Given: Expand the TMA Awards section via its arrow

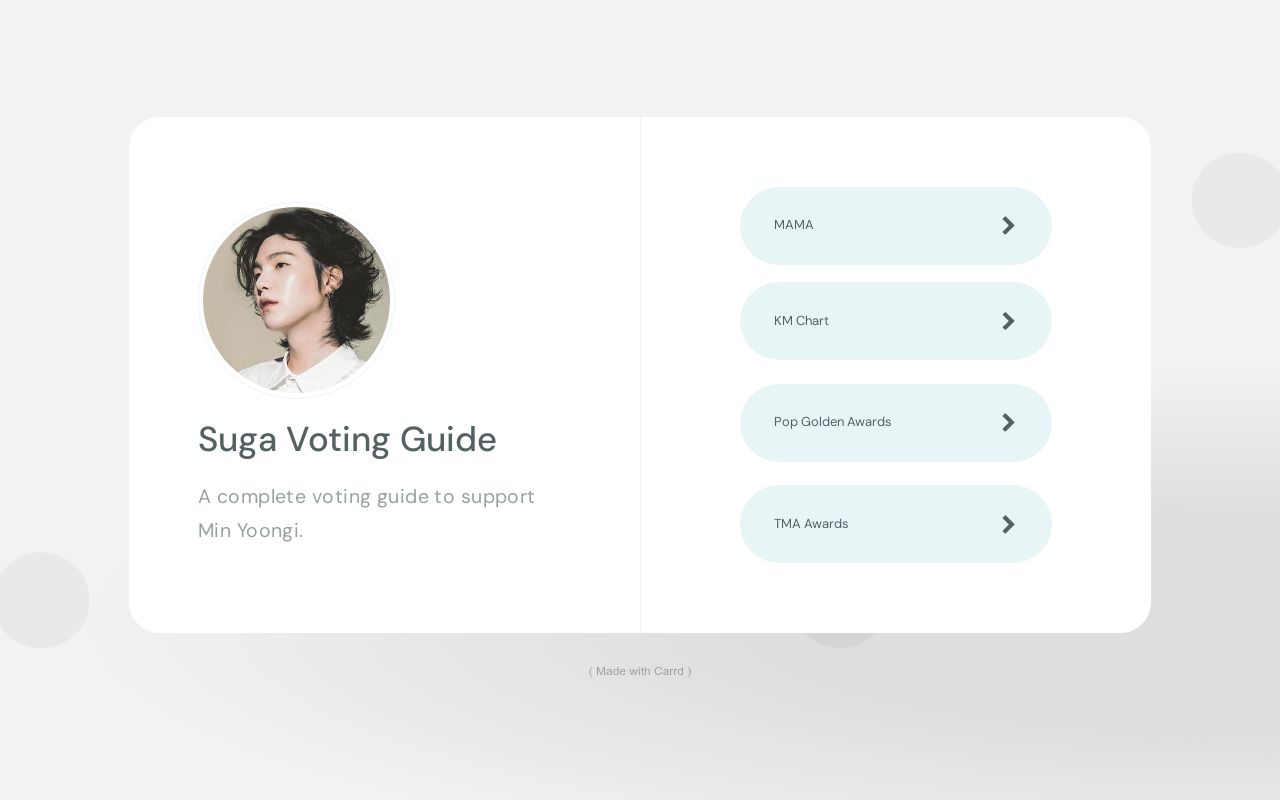Looking at the screenshot, I should click(x=1008, y=524).
